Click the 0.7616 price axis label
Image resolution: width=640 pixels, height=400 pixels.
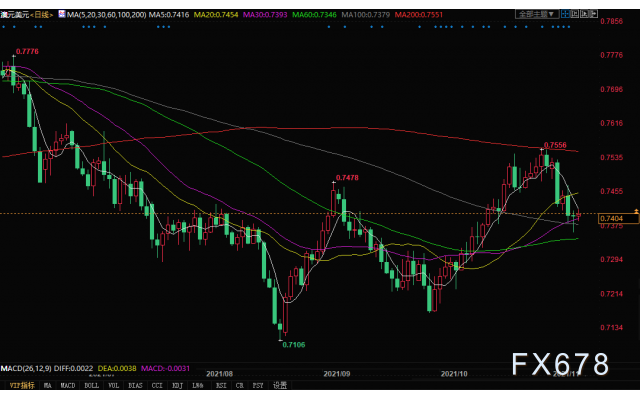612,123
